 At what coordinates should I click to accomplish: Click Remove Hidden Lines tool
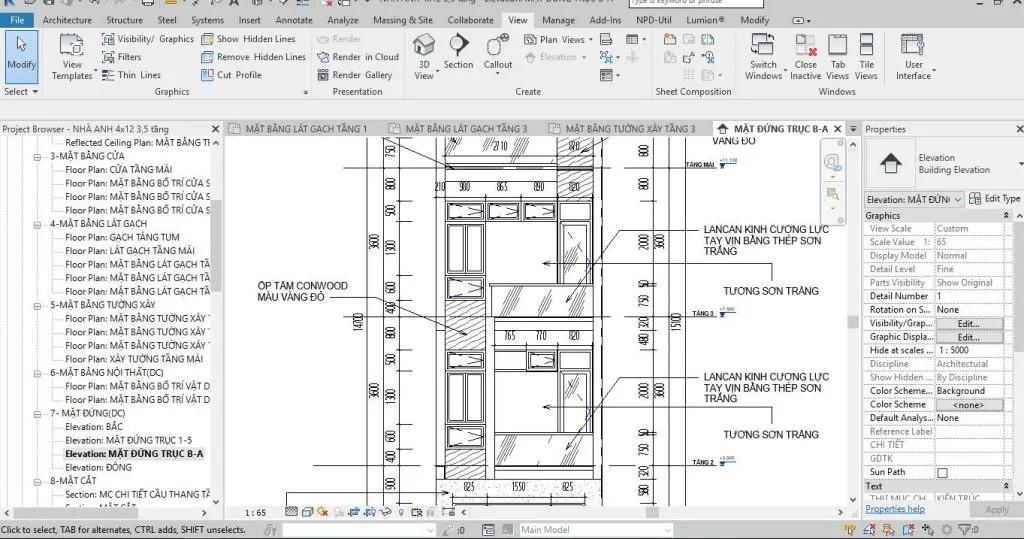253,57
